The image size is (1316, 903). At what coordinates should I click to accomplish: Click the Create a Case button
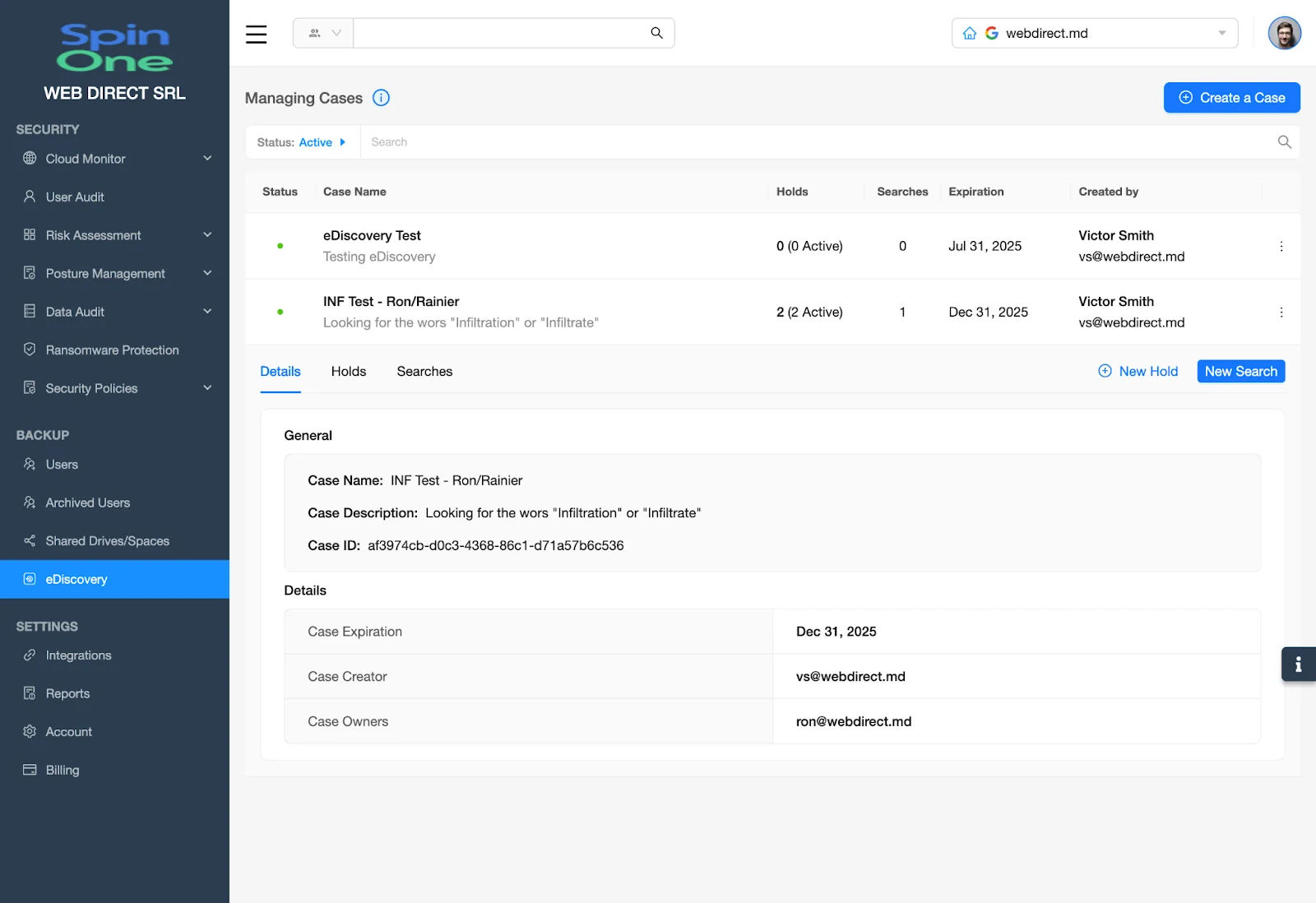coord(1231,97)
